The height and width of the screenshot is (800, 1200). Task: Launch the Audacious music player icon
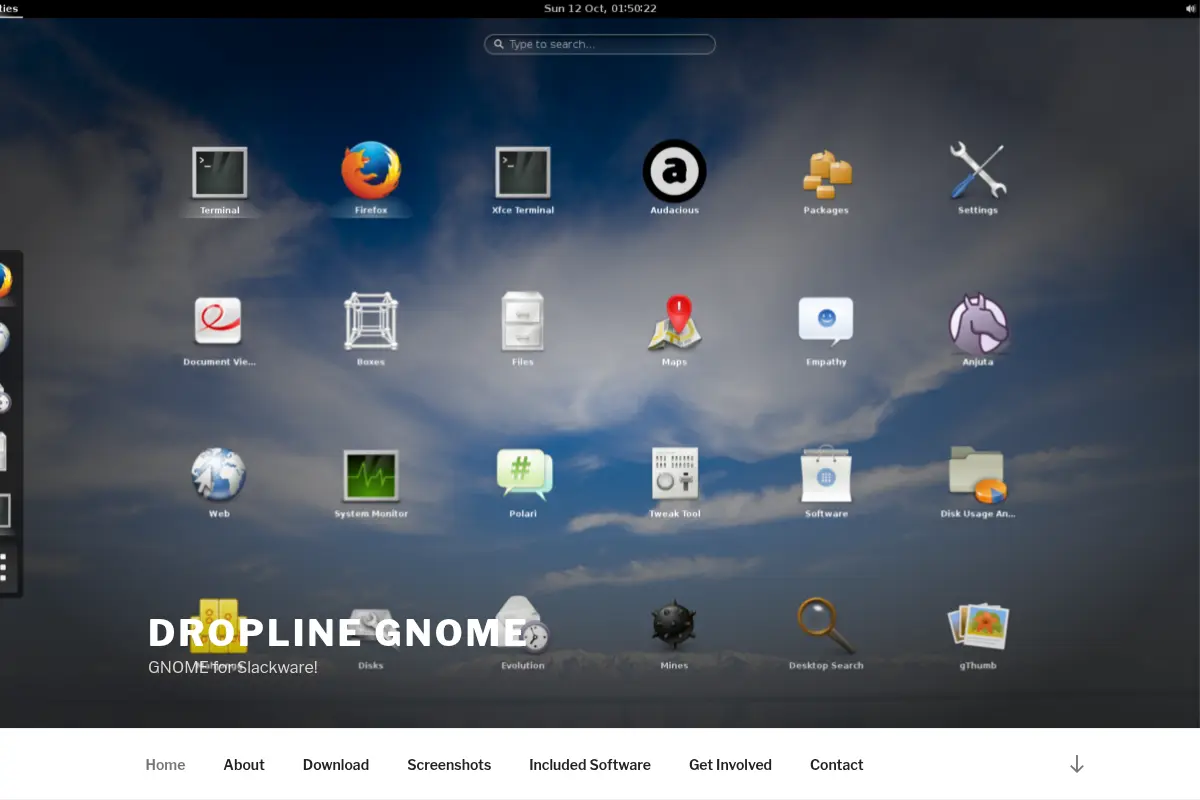click(675, 171)
